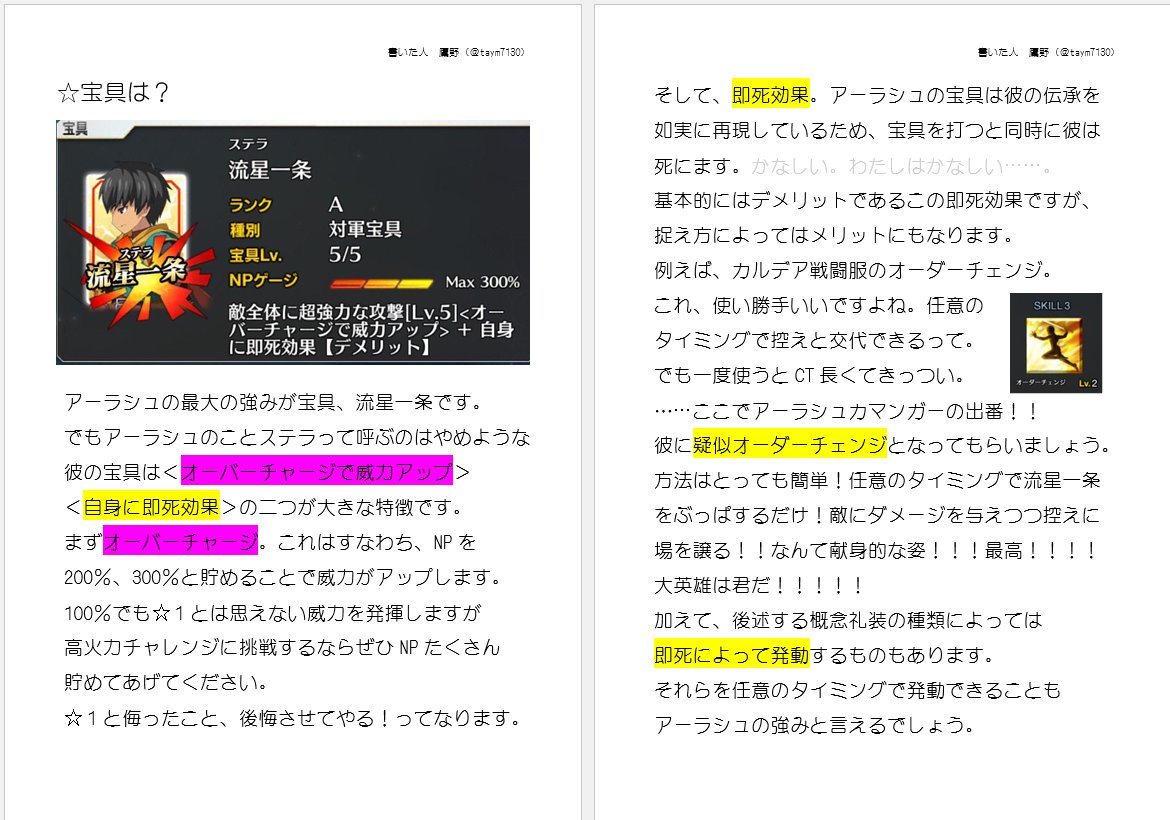Click the Order Change SKILL 3 icon
The width and height of the screenshot is (1170, 820).
pos(1055,342)
